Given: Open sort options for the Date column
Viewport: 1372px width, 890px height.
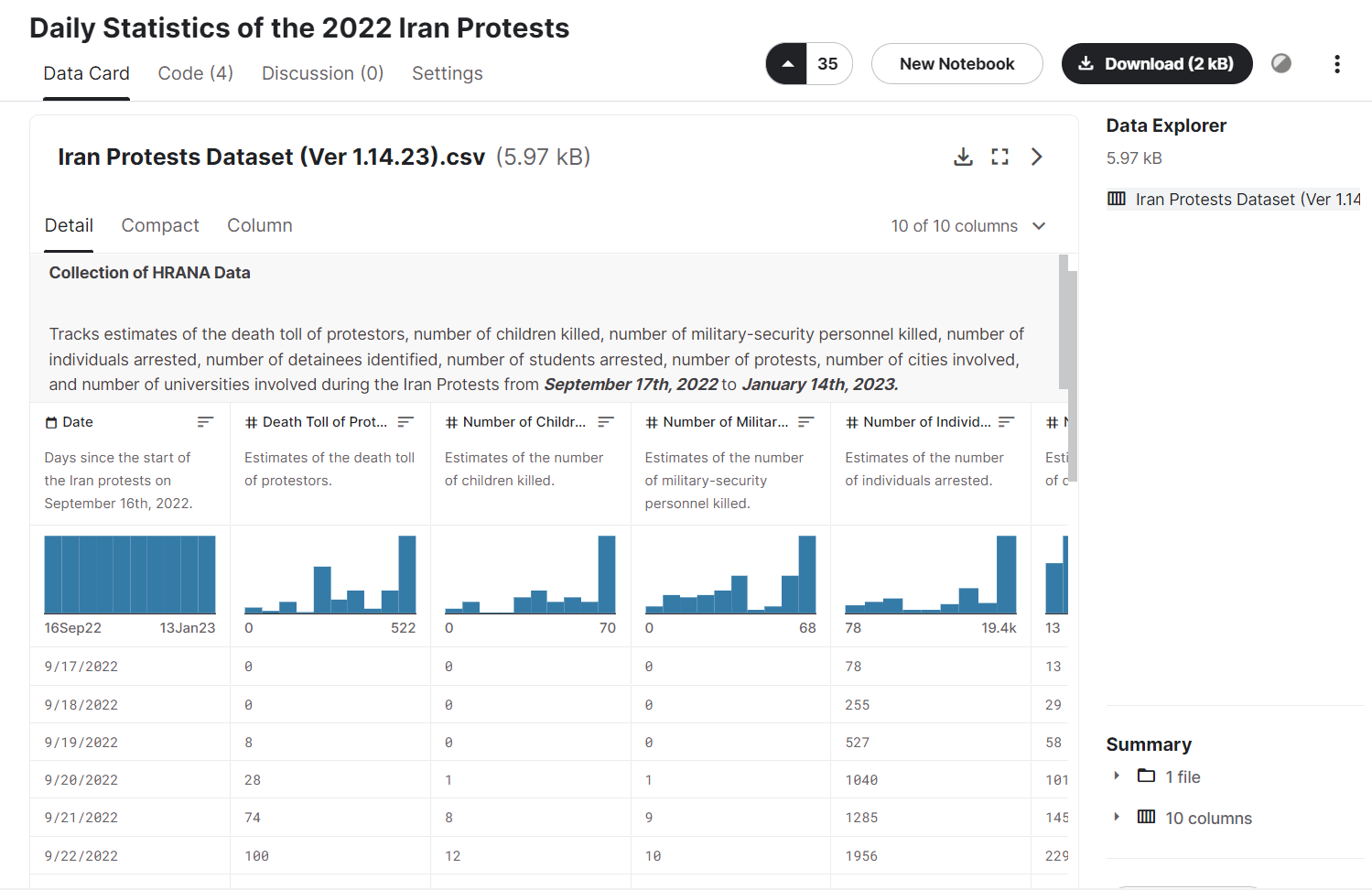Looking at the screenshot, I should click(x=205, y=422).
